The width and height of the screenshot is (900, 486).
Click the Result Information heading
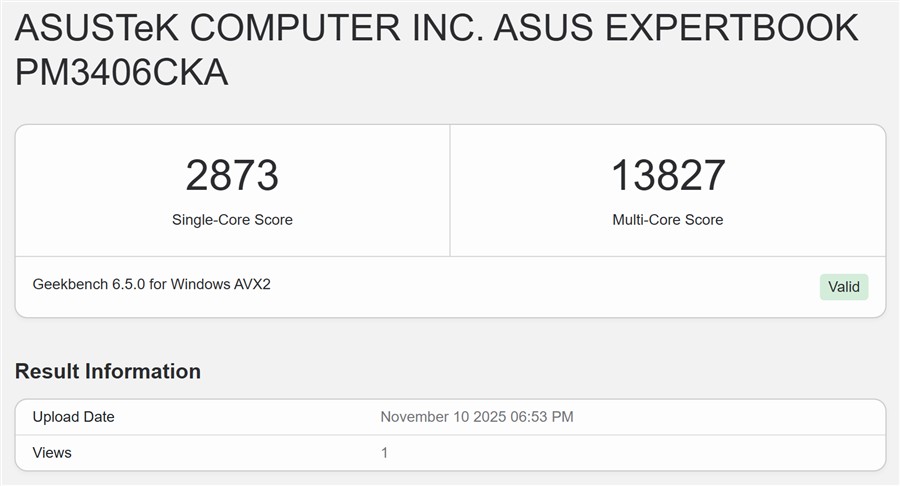[108, 371]
